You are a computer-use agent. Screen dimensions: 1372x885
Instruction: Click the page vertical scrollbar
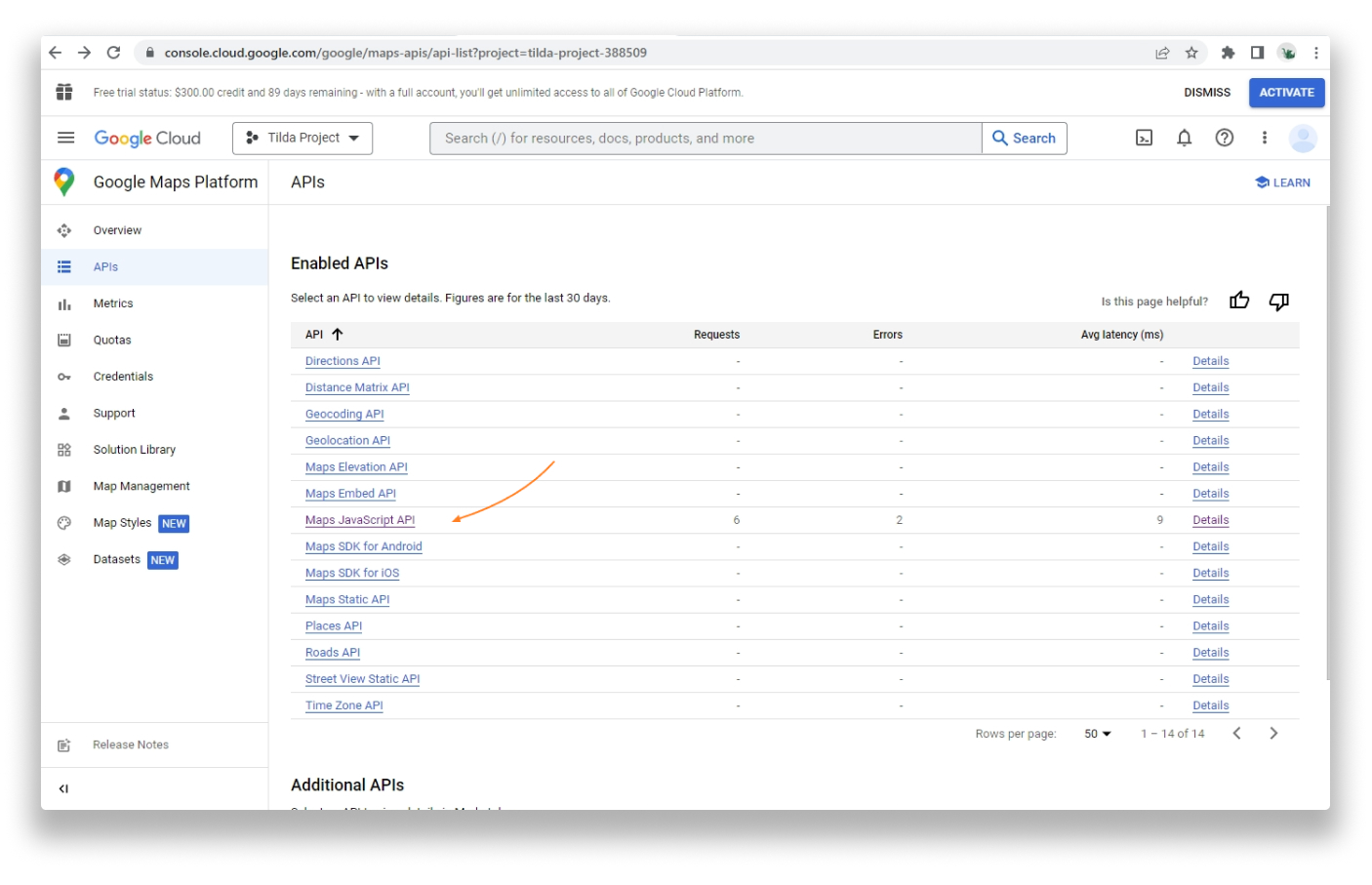click(x=1327, y=444)
